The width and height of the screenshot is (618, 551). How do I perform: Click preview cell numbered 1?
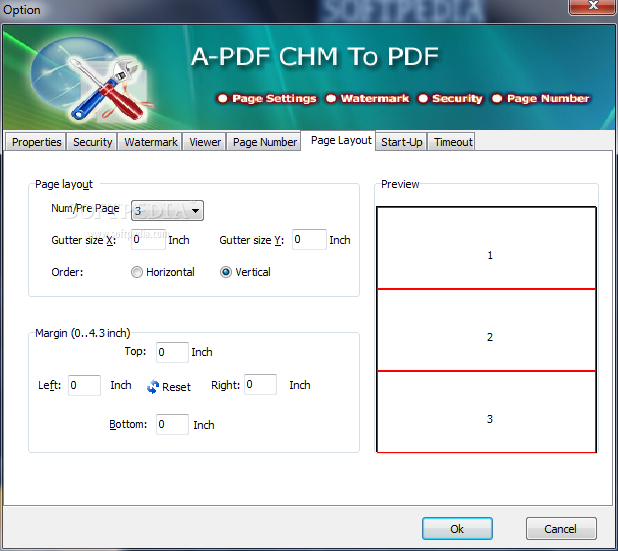(486, 248)
